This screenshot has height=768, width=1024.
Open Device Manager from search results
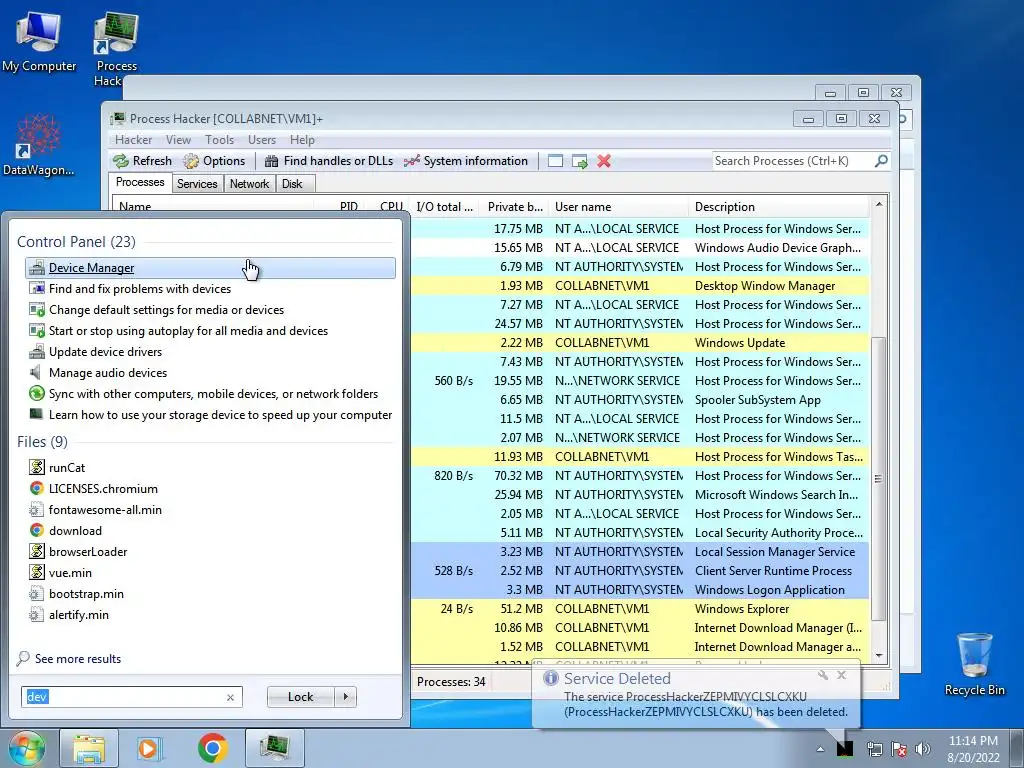pos(210,268)
